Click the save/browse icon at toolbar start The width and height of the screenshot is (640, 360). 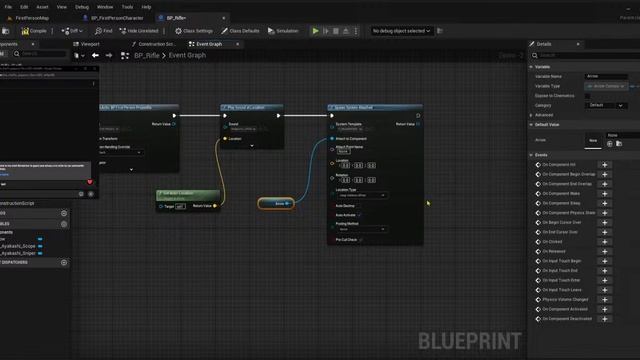pyautogui.click(x=6, y=31)
